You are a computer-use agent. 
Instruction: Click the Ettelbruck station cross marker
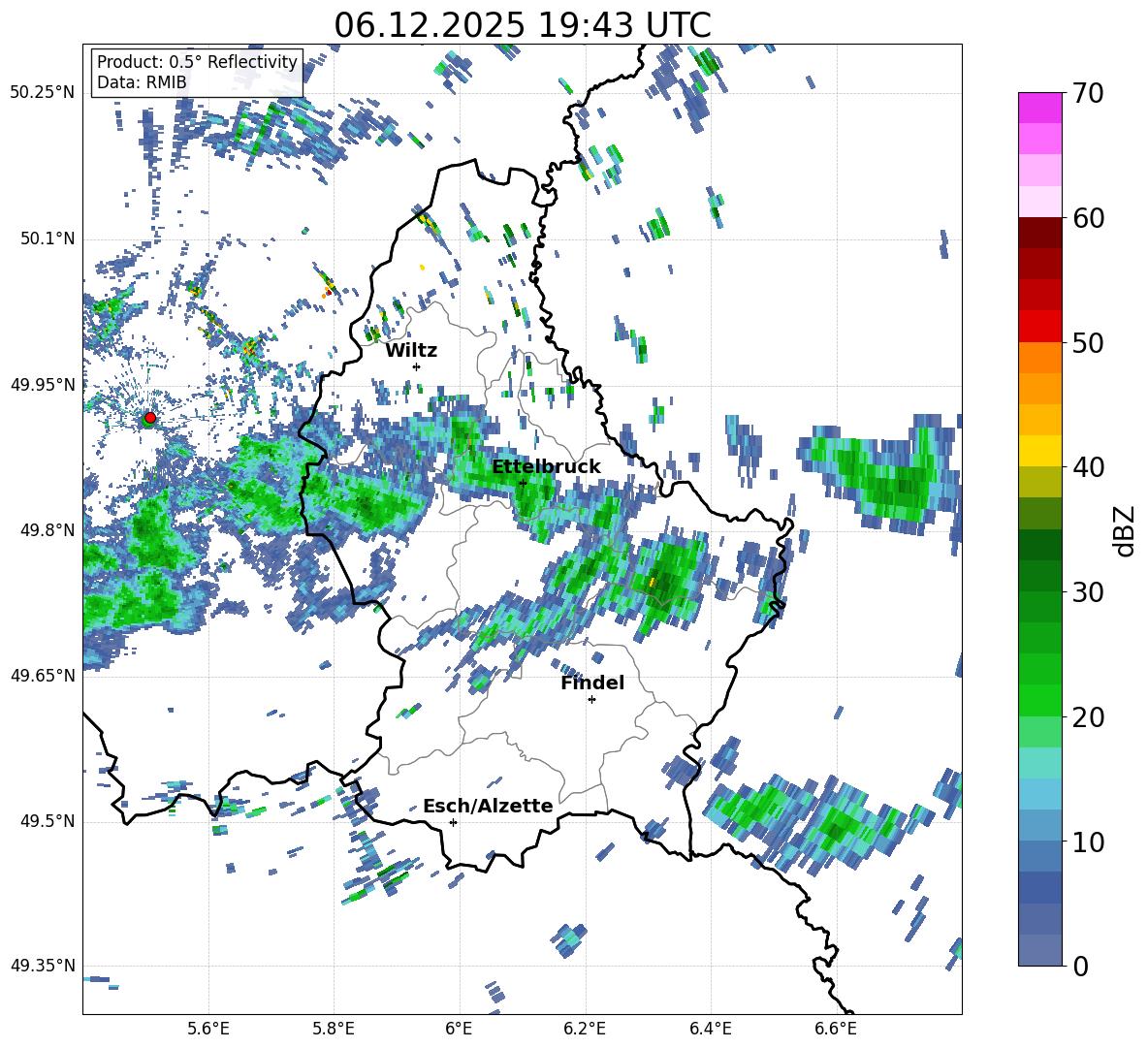[523, 483]
